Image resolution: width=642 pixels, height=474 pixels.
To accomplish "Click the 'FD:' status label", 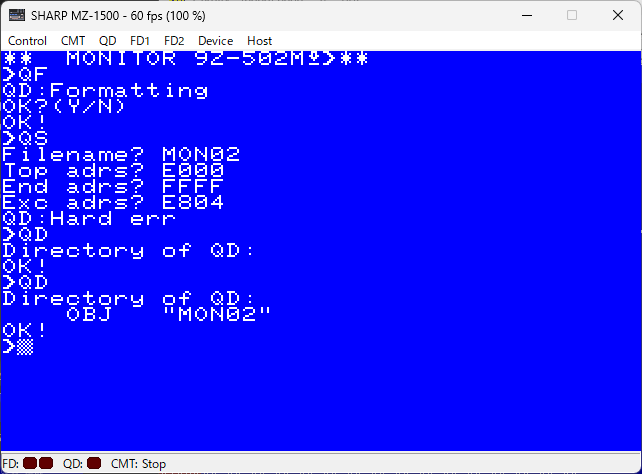I will [x=11, y=464].
